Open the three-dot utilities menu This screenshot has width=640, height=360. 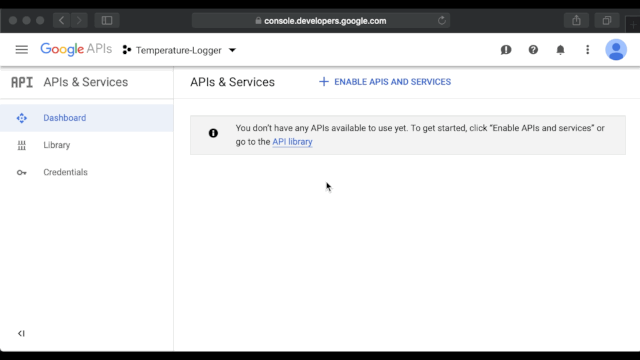click(x=587, y=50)
